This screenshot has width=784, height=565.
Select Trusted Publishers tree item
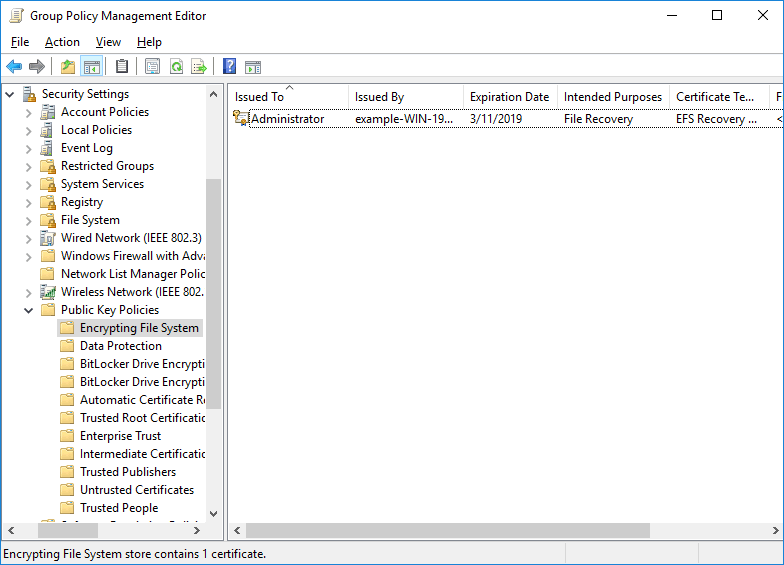[128, 472]
